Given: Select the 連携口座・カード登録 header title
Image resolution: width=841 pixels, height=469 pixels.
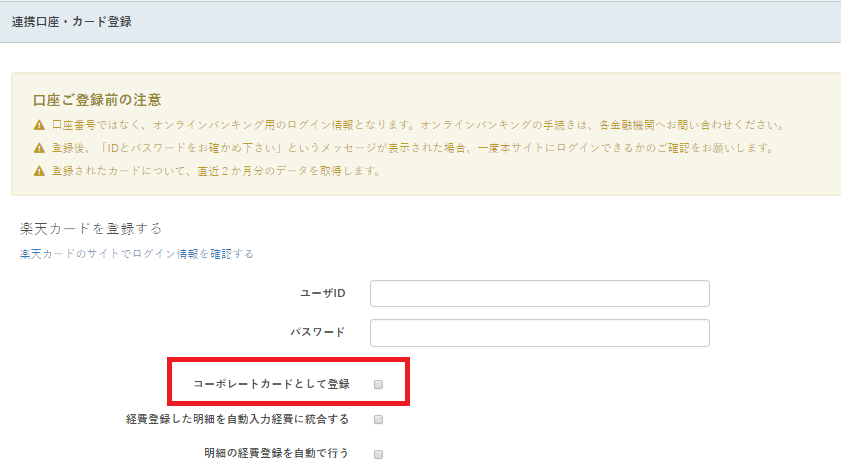Looking at the screenshot, I should point(71,22).
